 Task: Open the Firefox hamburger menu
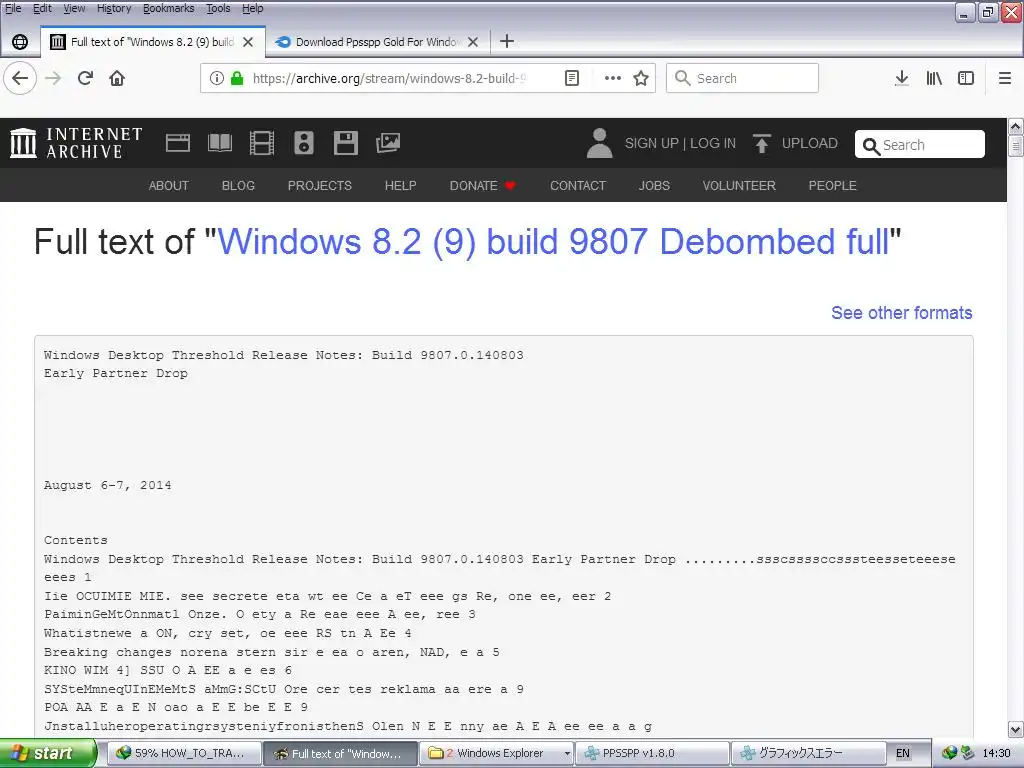(x=1005, y=78)
